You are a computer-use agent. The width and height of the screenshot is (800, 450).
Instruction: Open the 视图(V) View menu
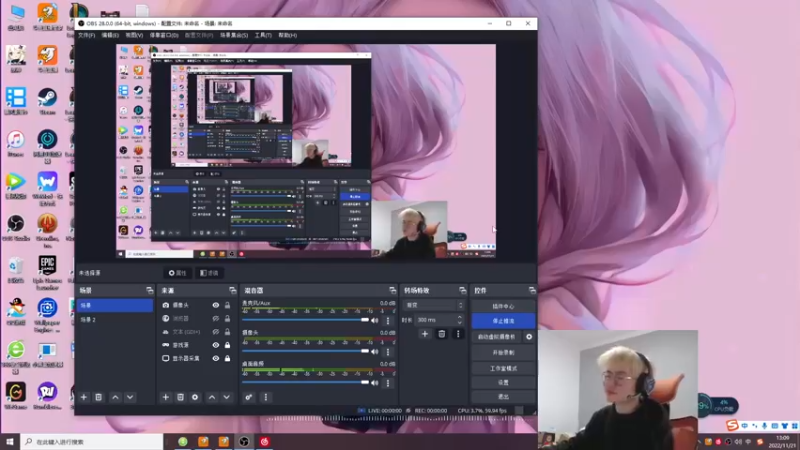click(134, 35)
